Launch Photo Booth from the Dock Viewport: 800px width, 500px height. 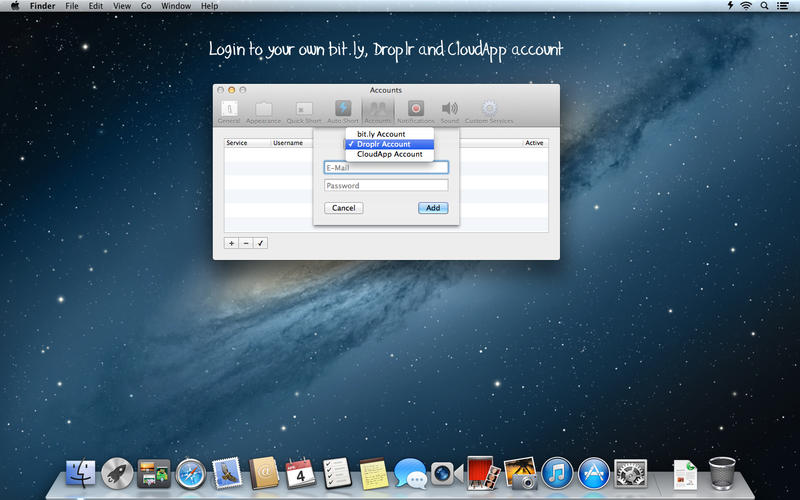[484, 473]
